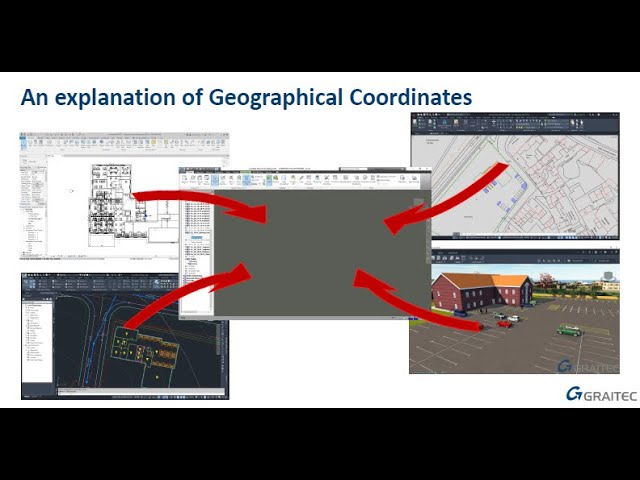Click the blue highlighted item in the Navisworks selection tree

[x=197, y=237]
